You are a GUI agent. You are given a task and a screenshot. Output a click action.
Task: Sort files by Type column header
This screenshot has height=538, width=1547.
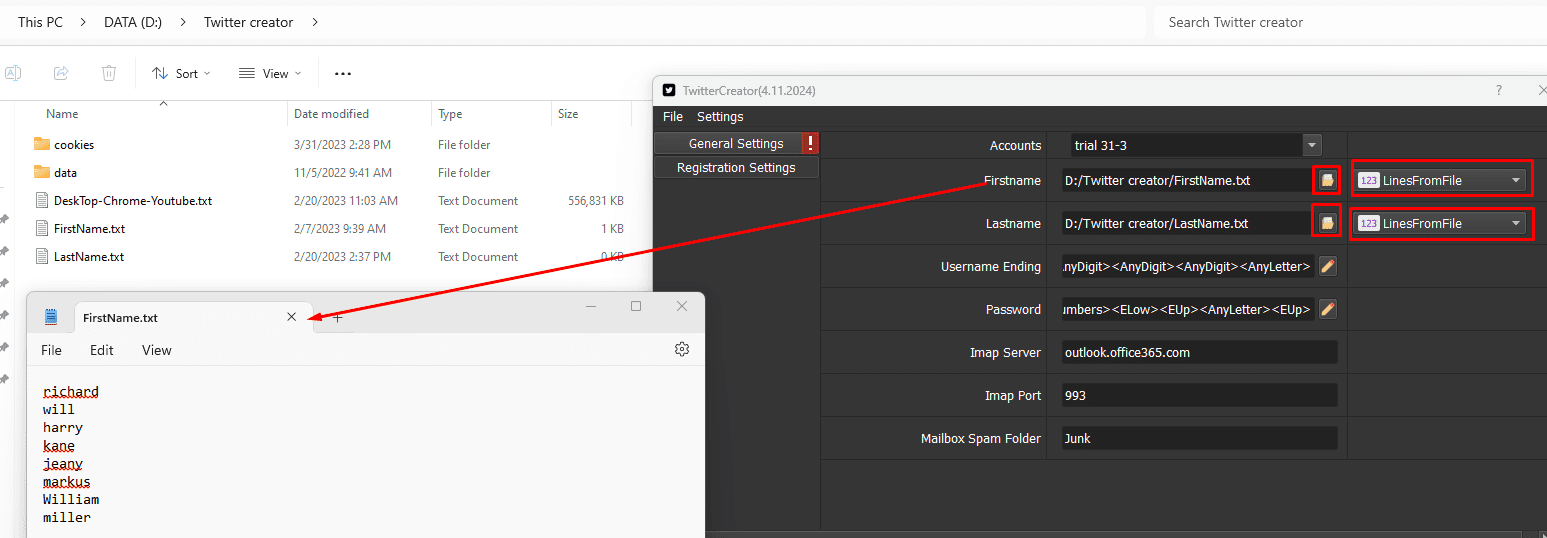coord(450,114)
